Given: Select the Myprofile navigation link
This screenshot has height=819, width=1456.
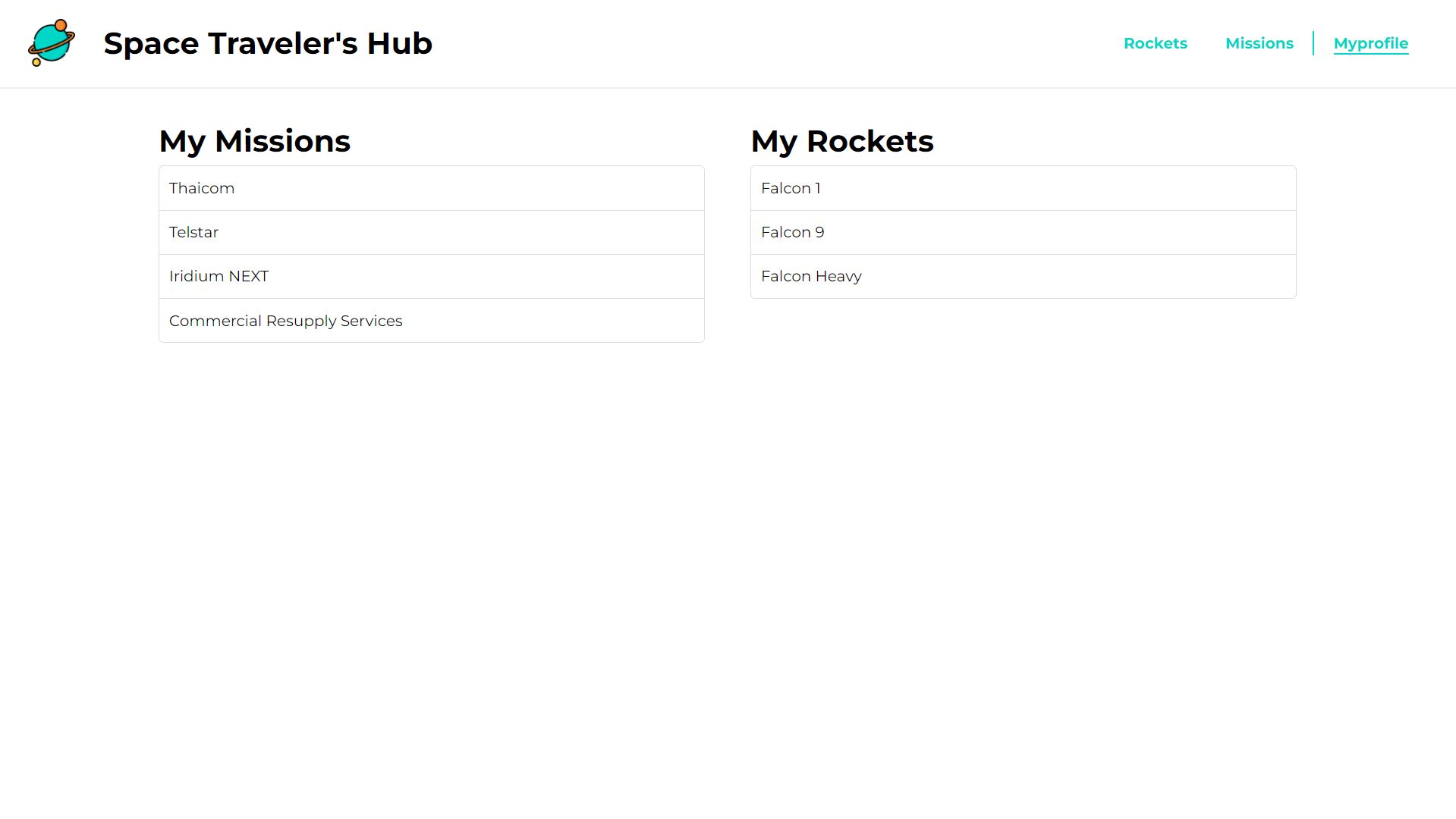Looking at the screenshot, I should tap(1370, 43).
